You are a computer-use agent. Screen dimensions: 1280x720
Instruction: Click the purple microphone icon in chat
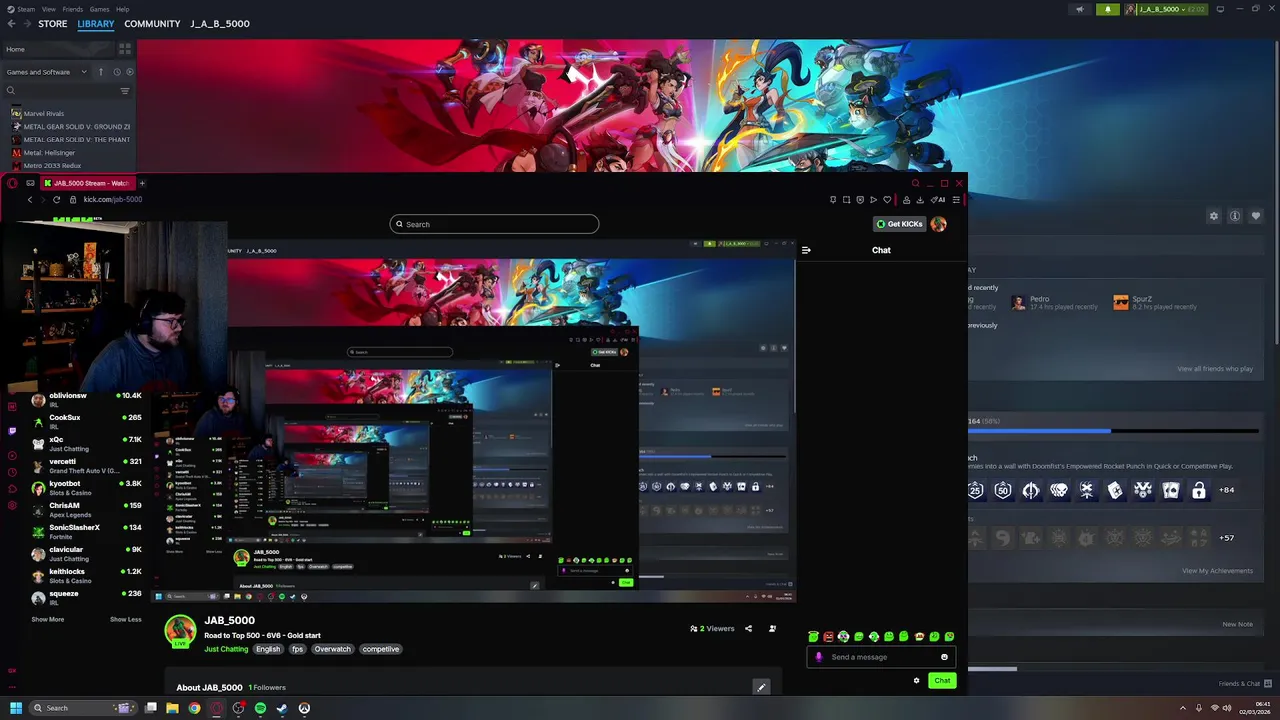819,657
